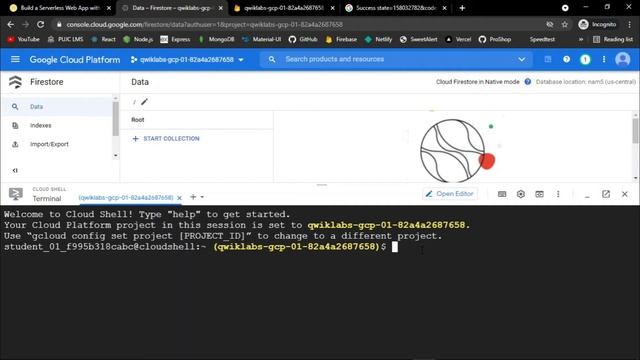Click the Search products and resources field

click(396, 60)
